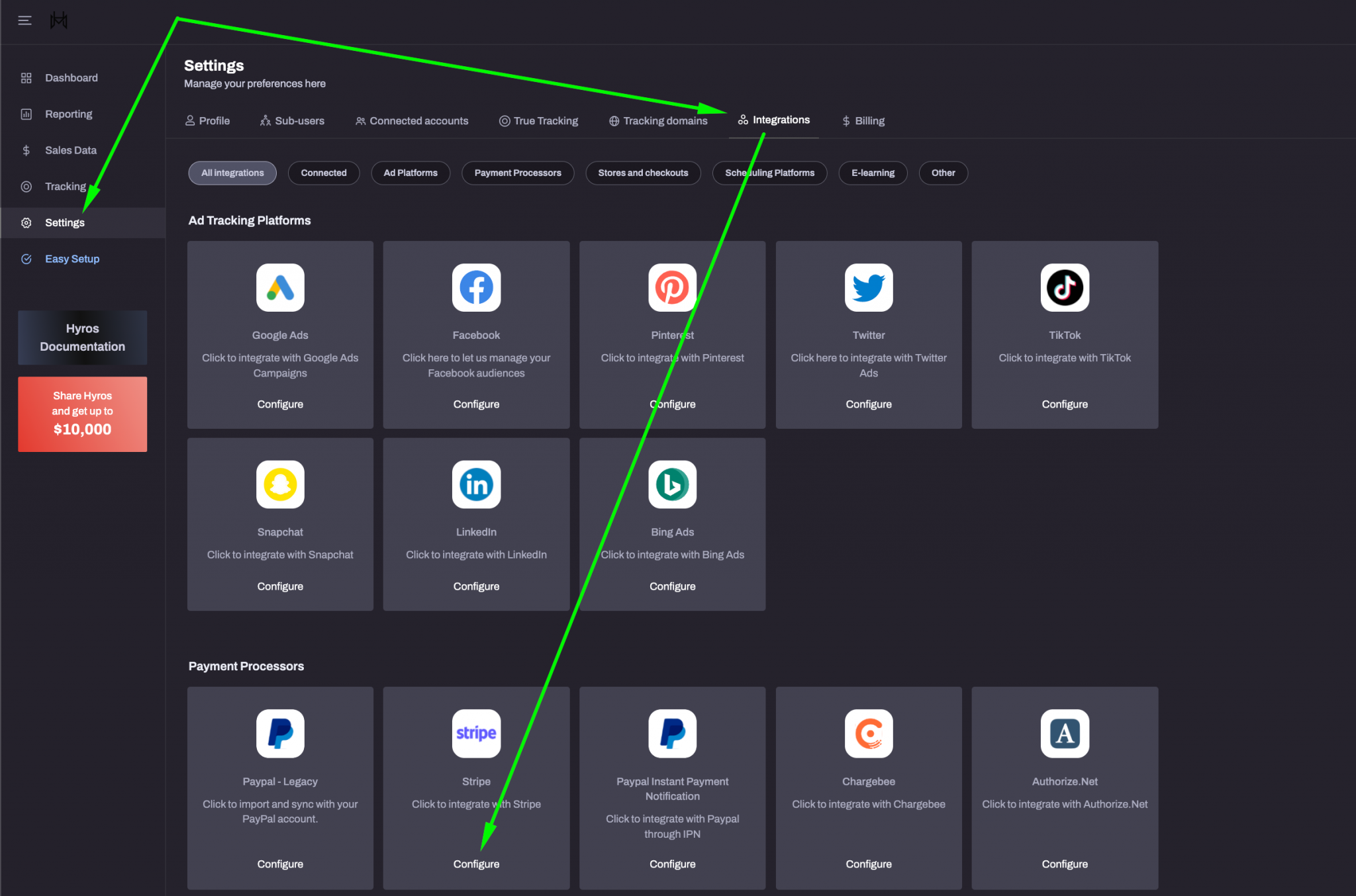This screenshot has height=896, width=1356.
Task: Click the Stripe payment icon
Action: point(476,734)
